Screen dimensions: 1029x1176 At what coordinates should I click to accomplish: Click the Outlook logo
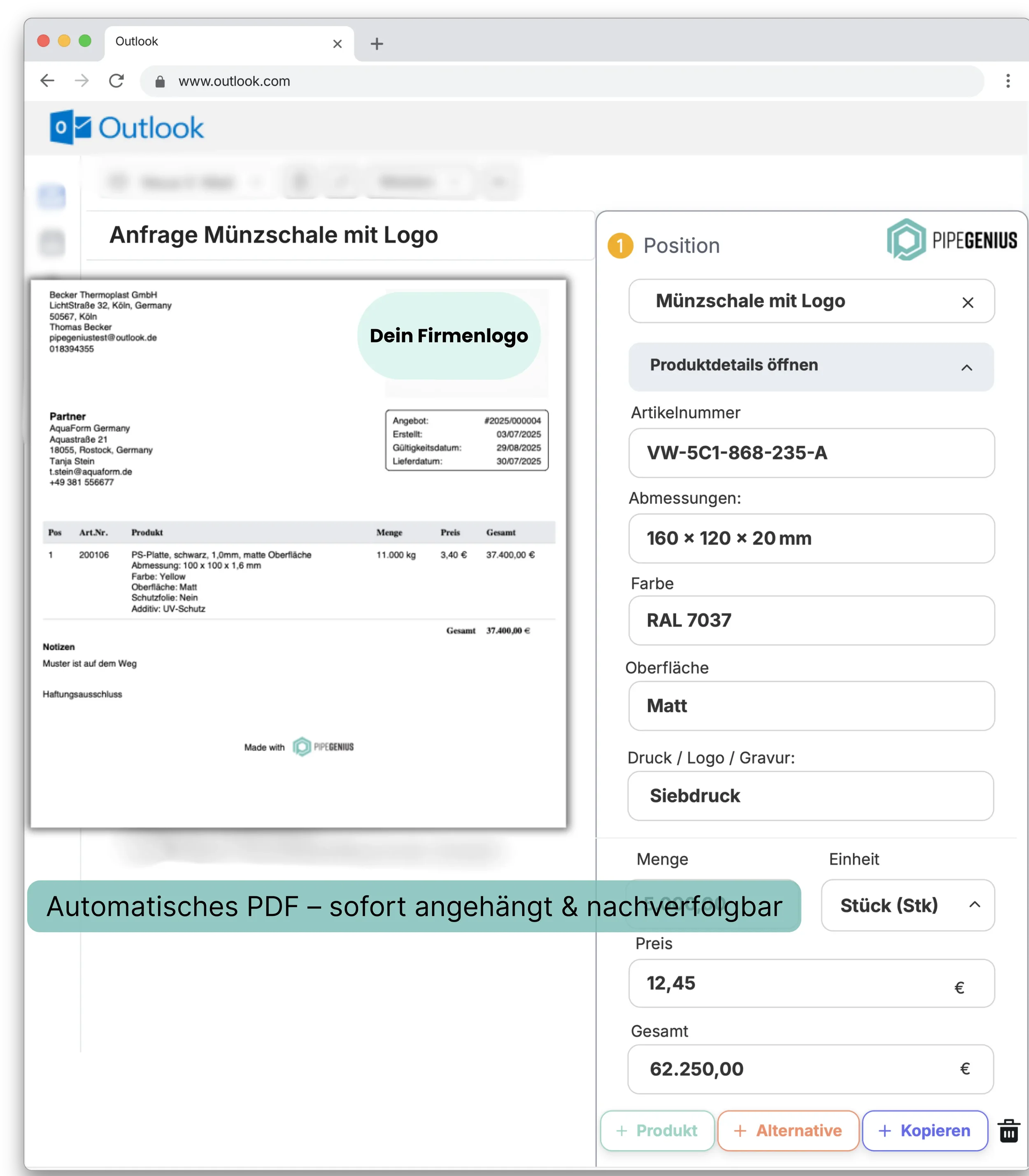(127, 128)
